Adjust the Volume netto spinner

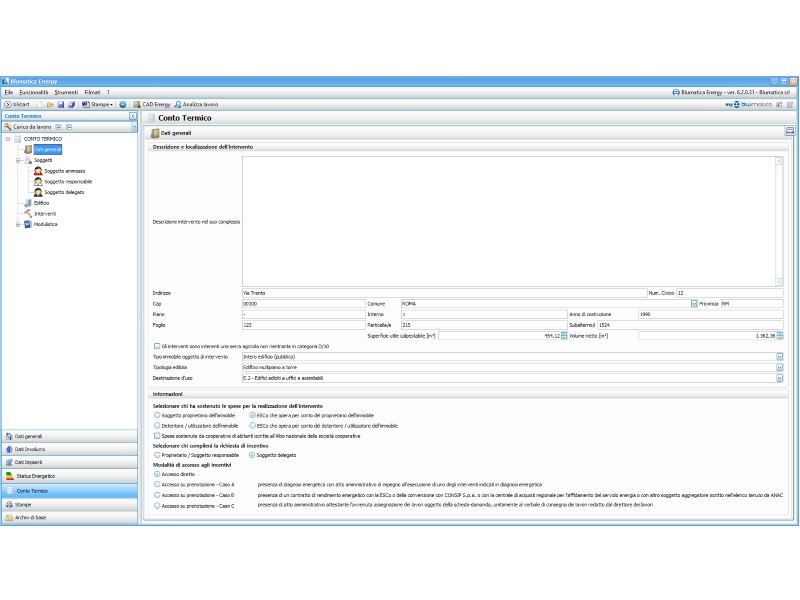[x=780, y=336]
